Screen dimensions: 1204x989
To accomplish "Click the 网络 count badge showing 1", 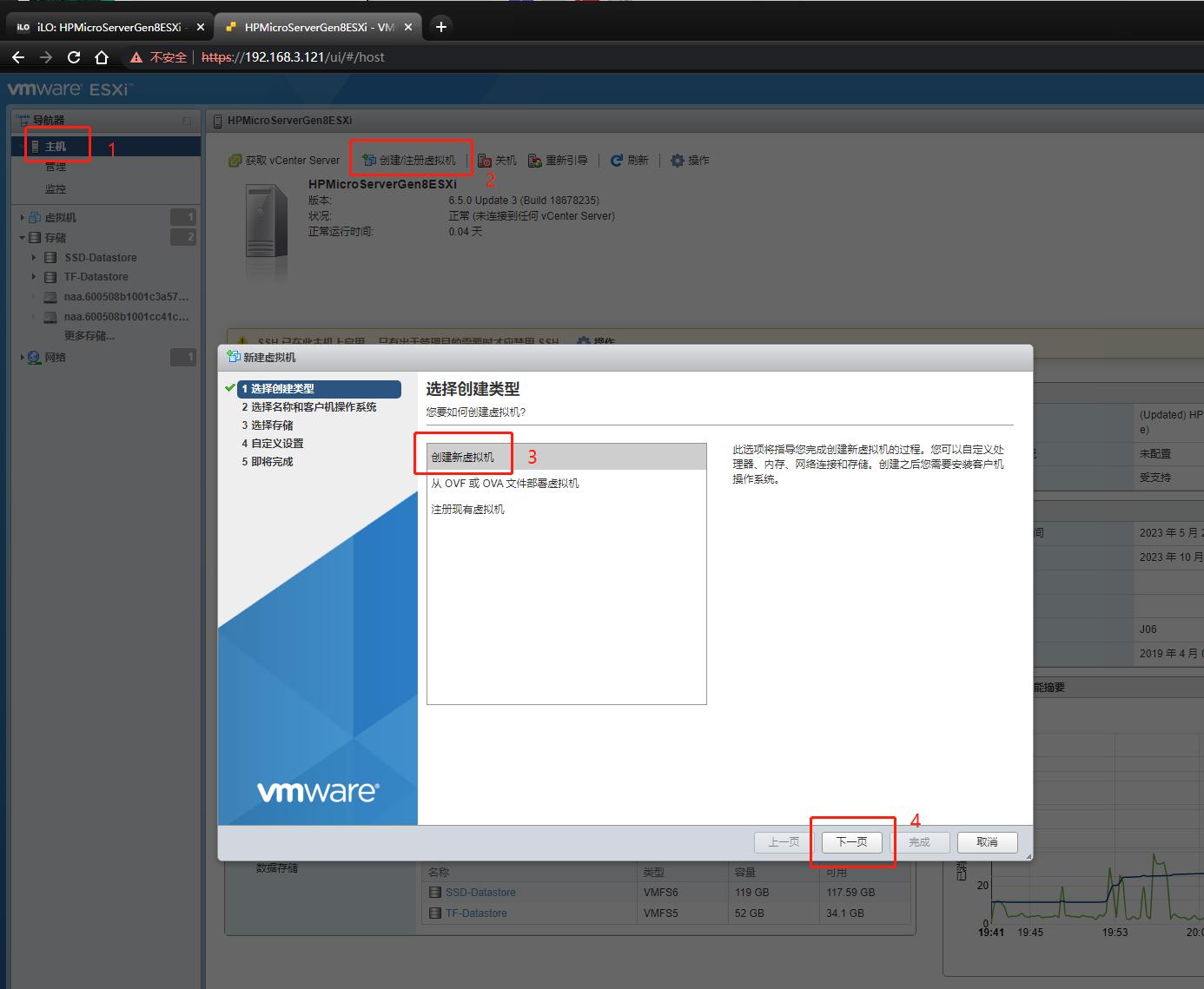I will [183, 357].
